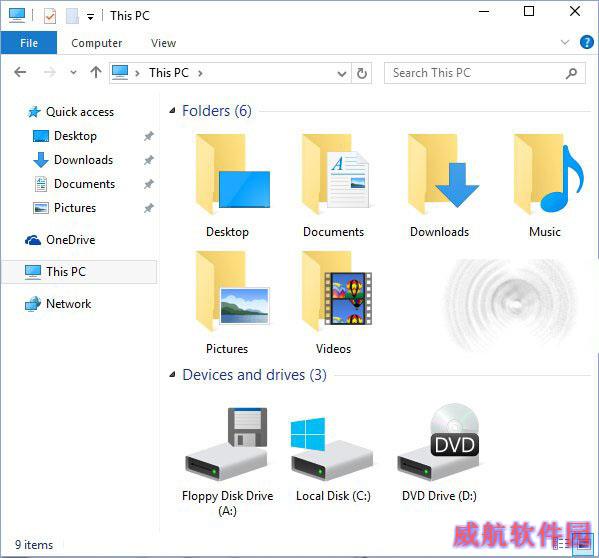The width and height of the screenshot is (599, 558).
Task: Click the refresh button beside address bar
Action: pos(362,73)
